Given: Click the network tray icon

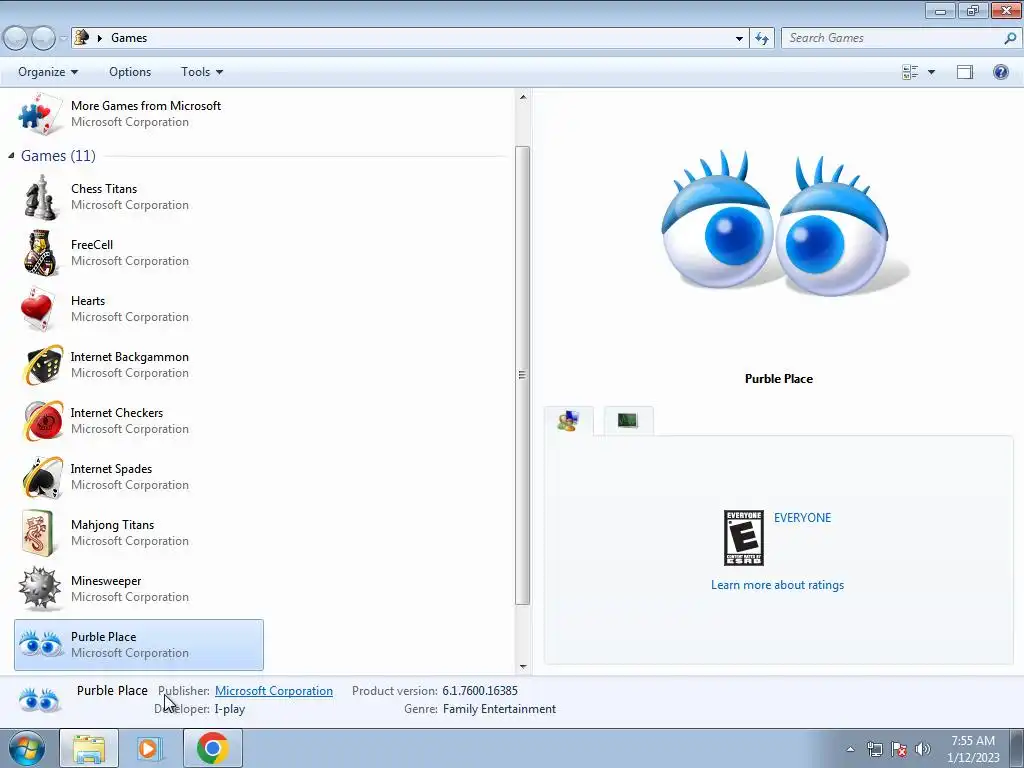Looking at the screenshot, I should click(874, 749).
